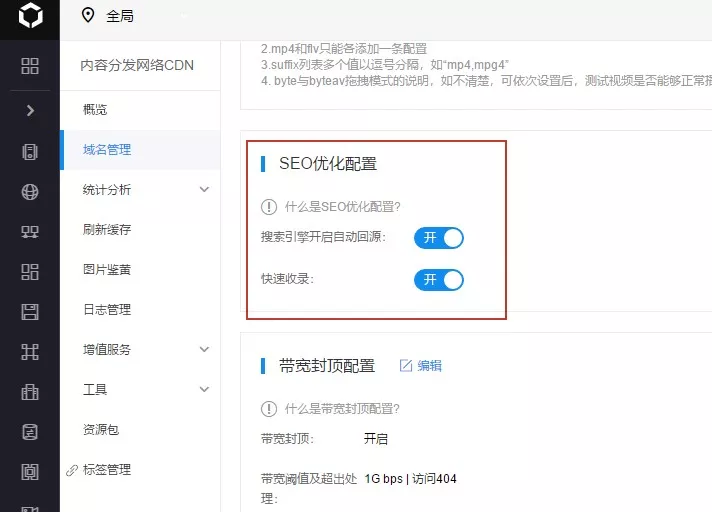The image size is (712, 512).
Task: Click the 编辑 link for 带宽封顶配置
Action: coord(429,366)
